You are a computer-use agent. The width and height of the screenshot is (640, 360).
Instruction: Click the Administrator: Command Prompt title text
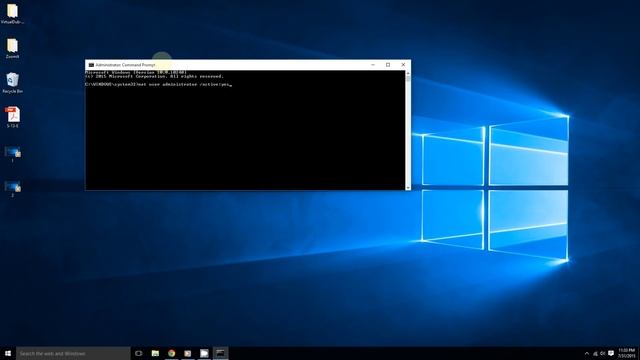point(125,65)
